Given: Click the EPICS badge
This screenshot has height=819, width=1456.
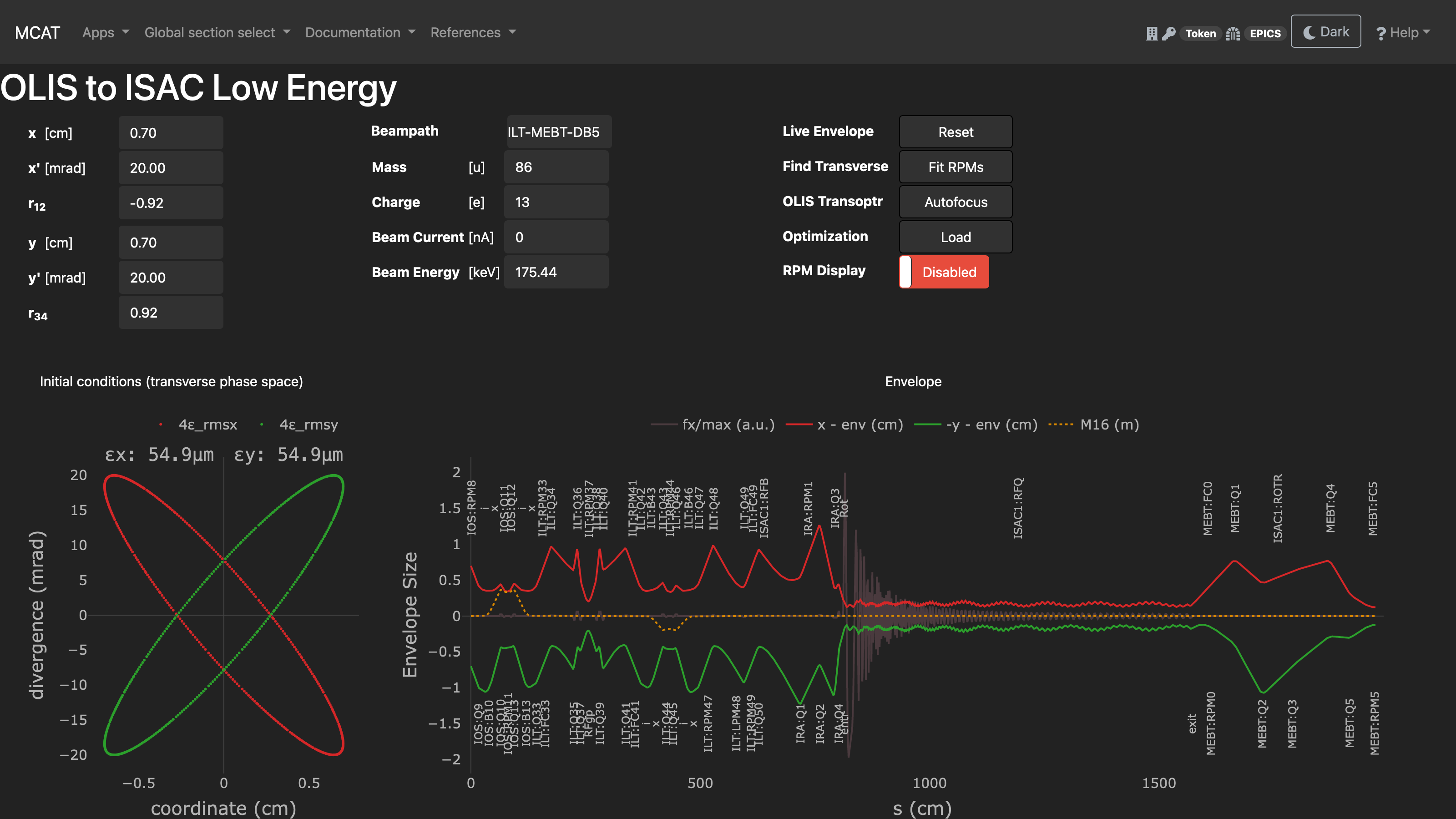Looking at the screenshot, I should [x=1265, y=33].
